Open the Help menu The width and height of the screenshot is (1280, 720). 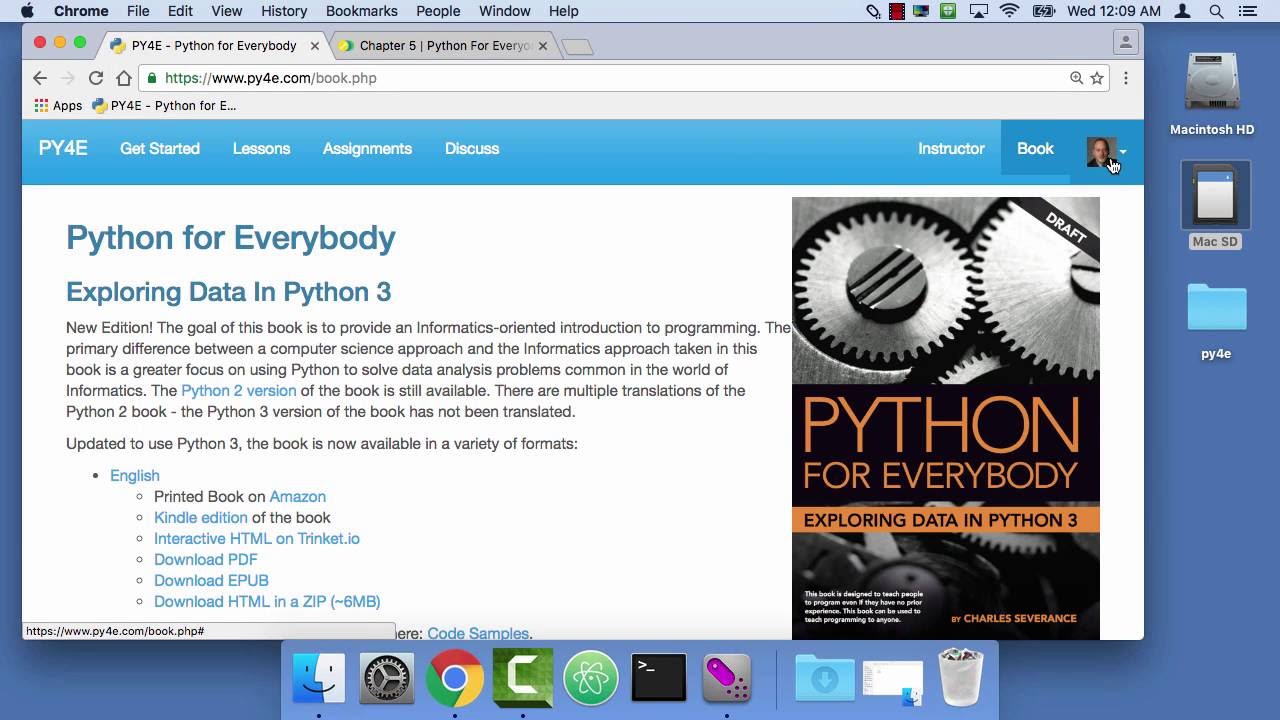[564, 11]
